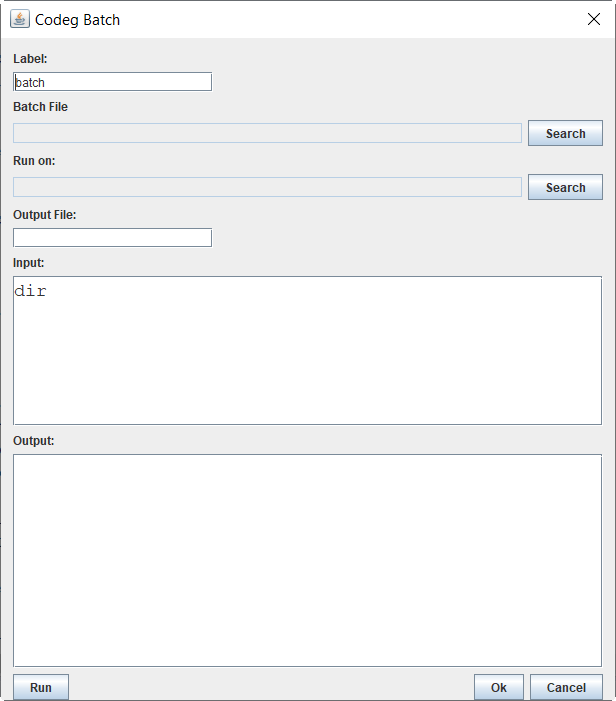The height and width of the screenshot is (701, 616).
Task: Close the Codeg Batch dialog
Action: [593, 19]
